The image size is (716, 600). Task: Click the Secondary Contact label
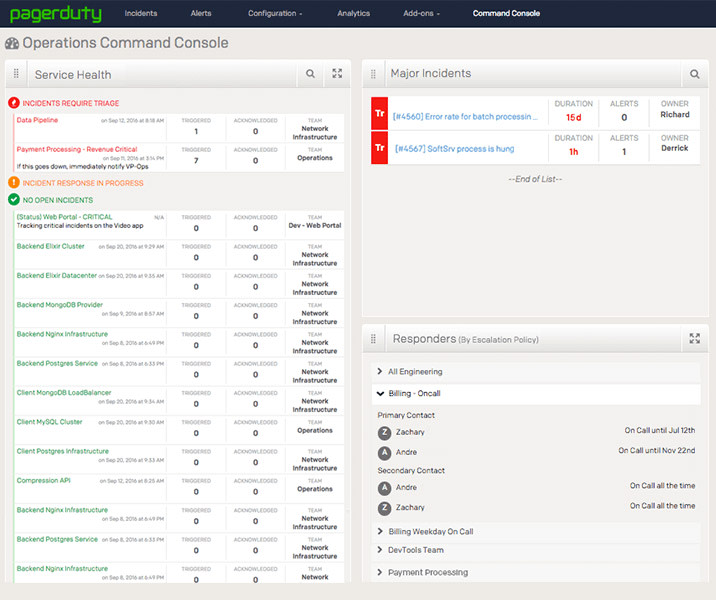[411, 470]
